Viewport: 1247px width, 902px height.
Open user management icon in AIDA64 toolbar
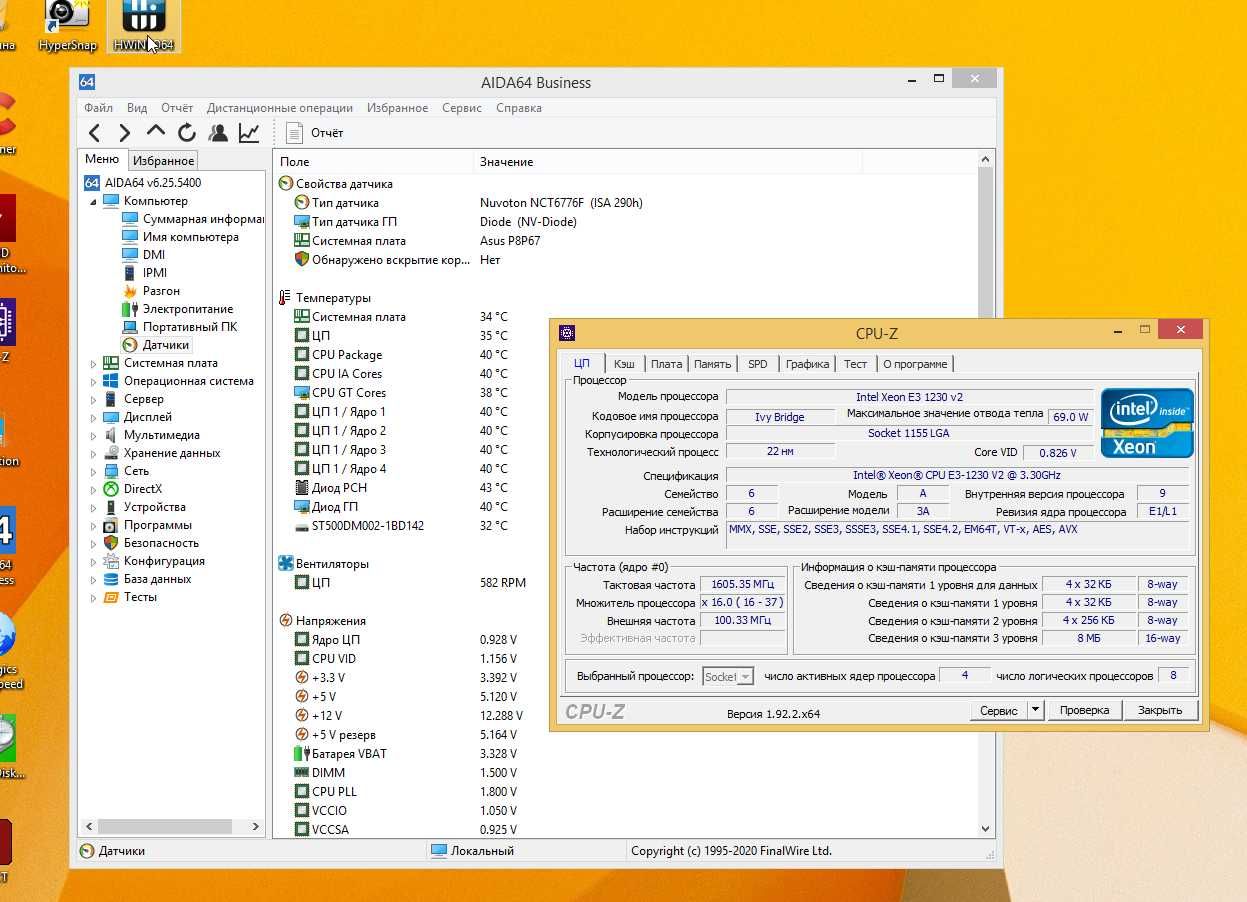coord(217,132)
